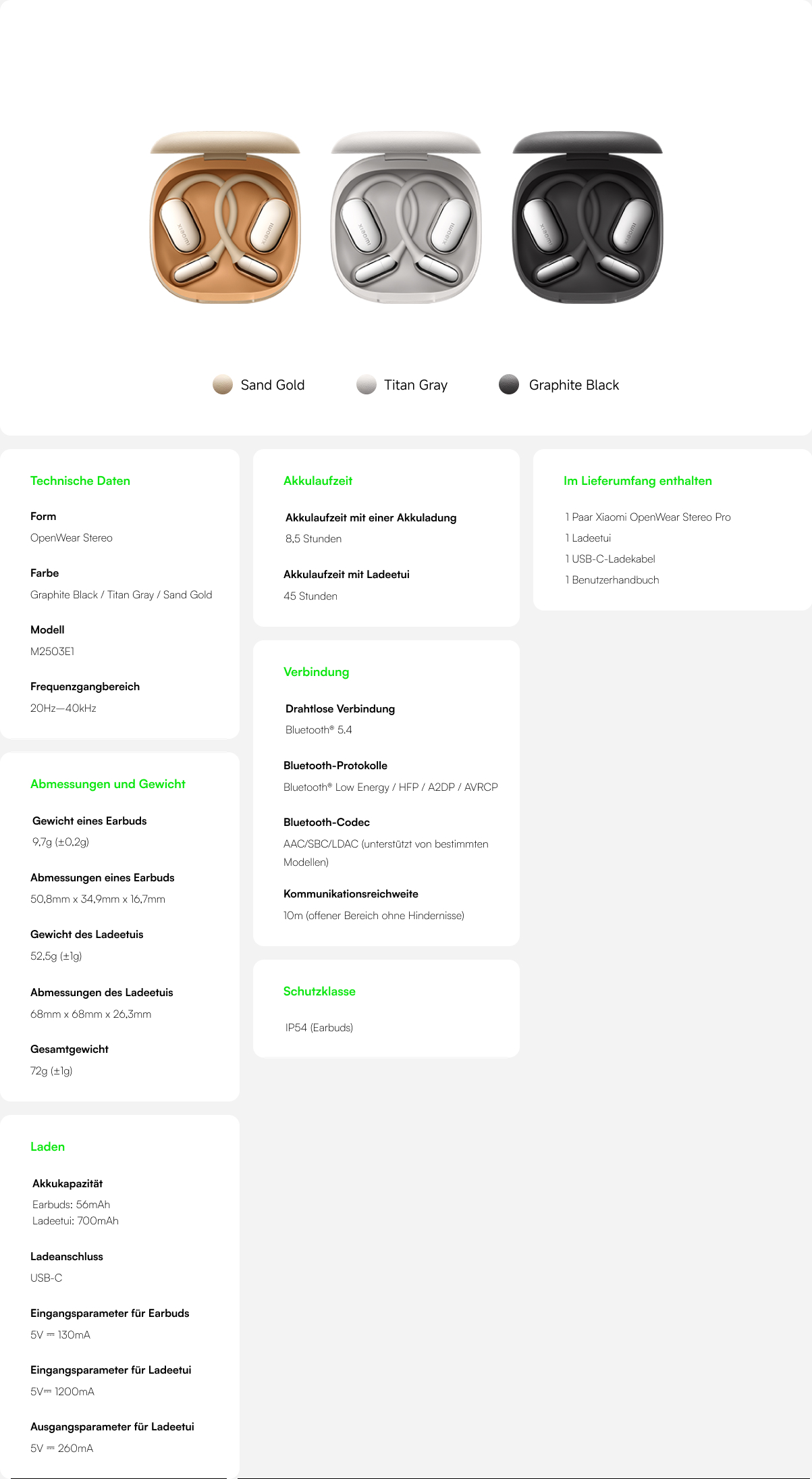812x1479 pixels.
Task: Click the 1 Ladeetui package item
Action: (588, 538)
